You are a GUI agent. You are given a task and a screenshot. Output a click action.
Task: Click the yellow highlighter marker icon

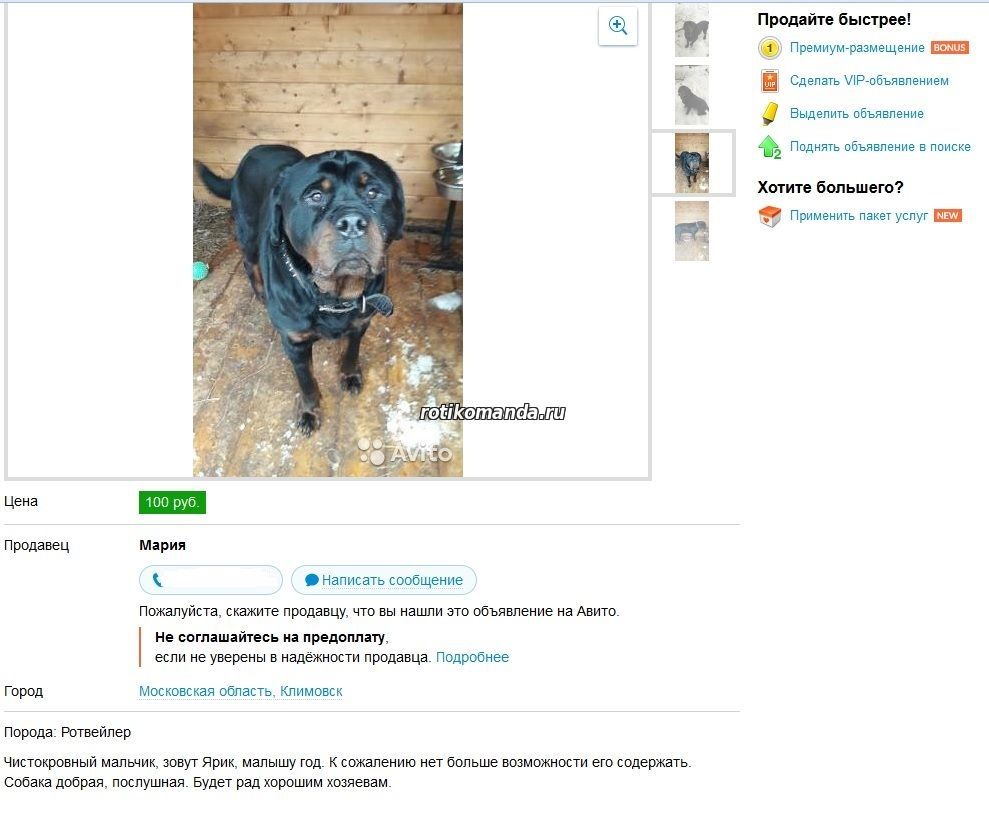(x=770, y=114)
